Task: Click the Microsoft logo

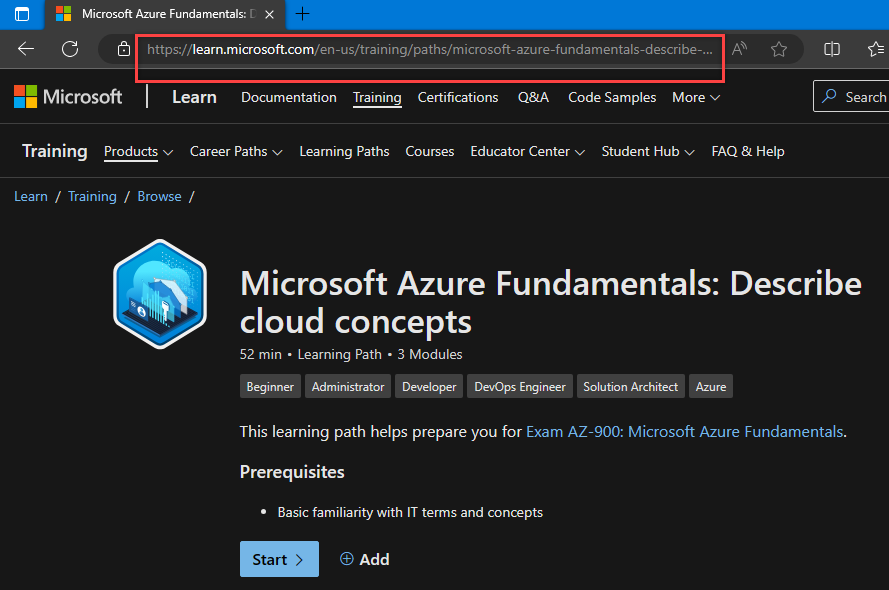Action: pos(68,97)
